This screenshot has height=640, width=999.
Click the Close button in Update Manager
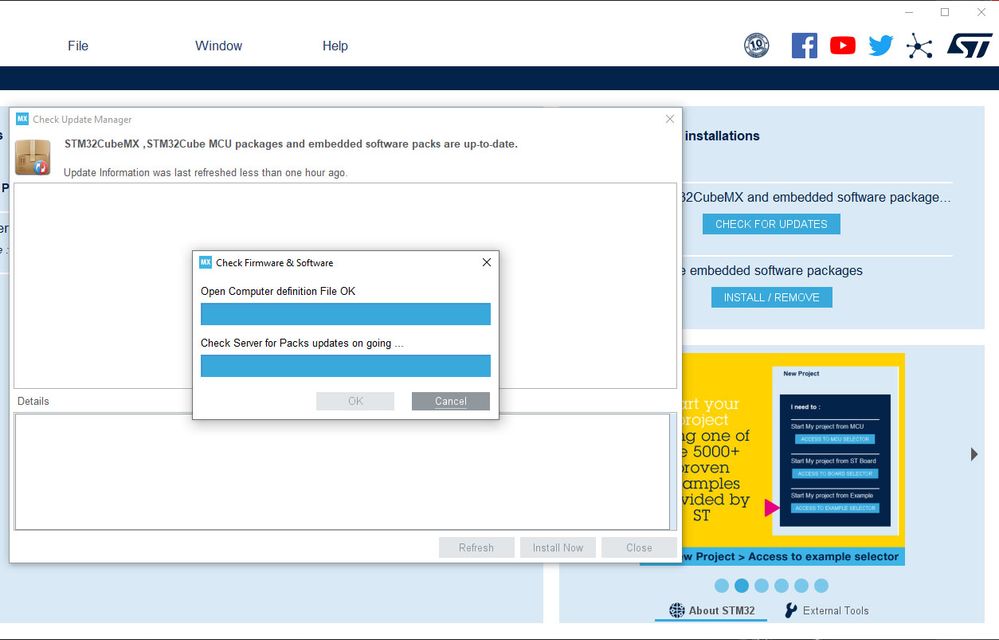point(639,548)
